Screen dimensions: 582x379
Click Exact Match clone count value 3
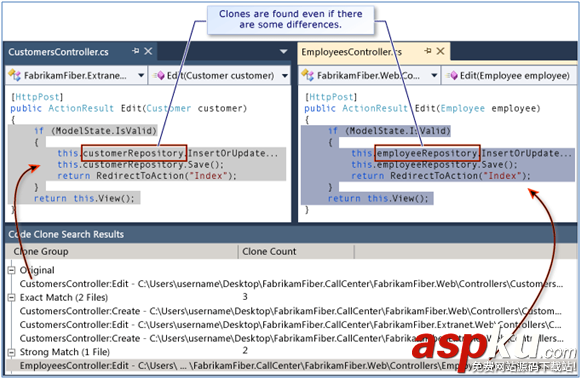tap(245, 297)
